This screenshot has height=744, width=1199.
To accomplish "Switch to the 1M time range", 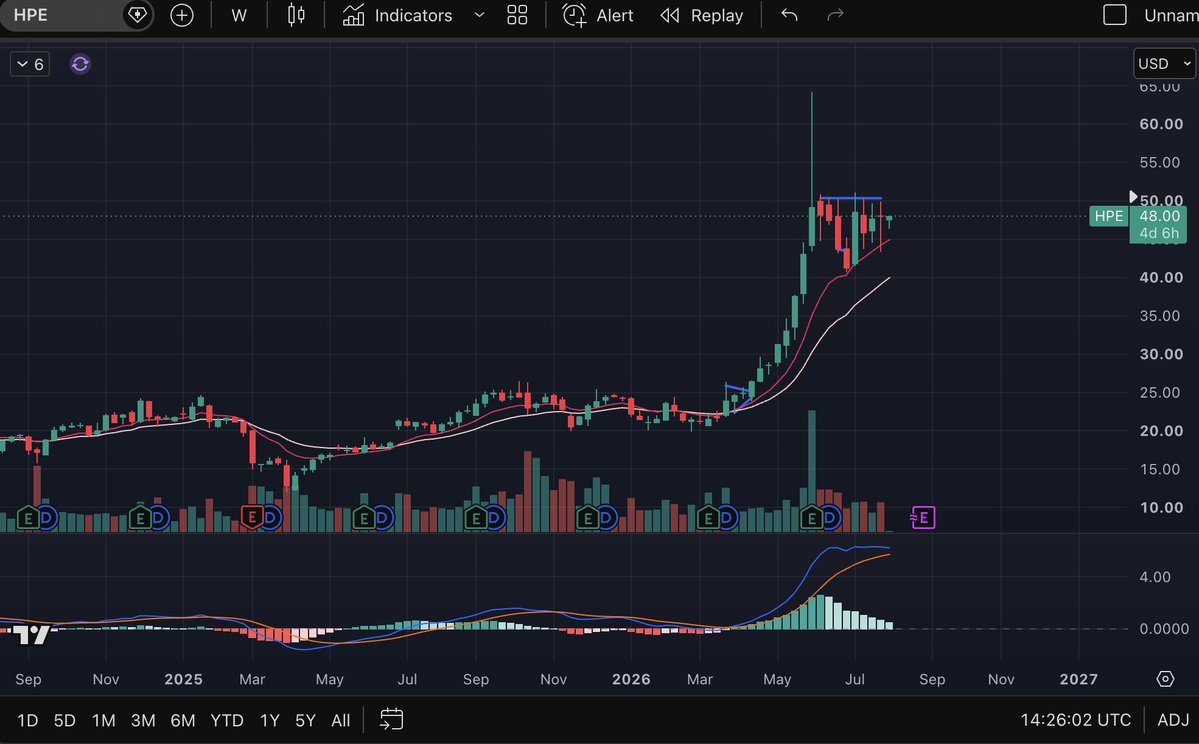I will pos(103,720).
